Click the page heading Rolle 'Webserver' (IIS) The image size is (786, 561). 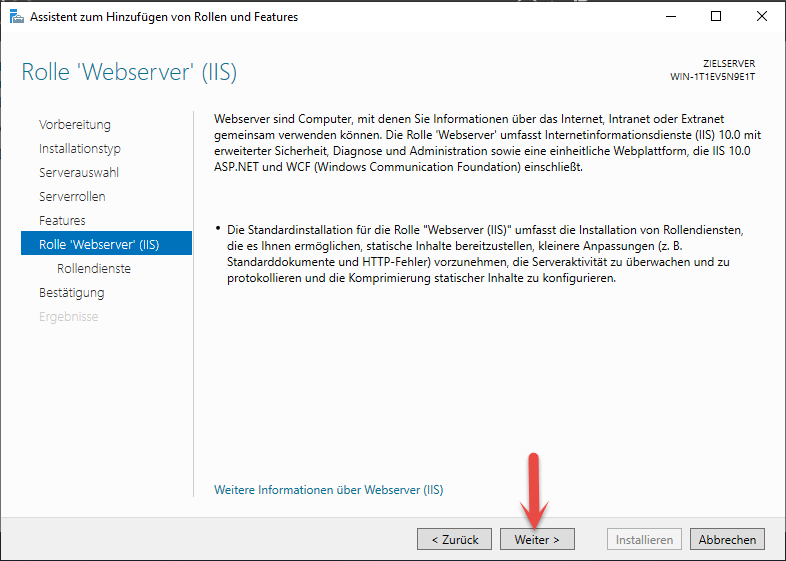129,73
